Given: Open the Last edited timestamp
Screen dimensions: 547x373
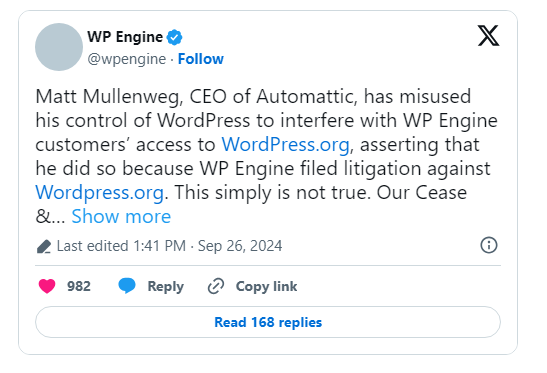Looking at the screenshot, I should click(170, 246).
